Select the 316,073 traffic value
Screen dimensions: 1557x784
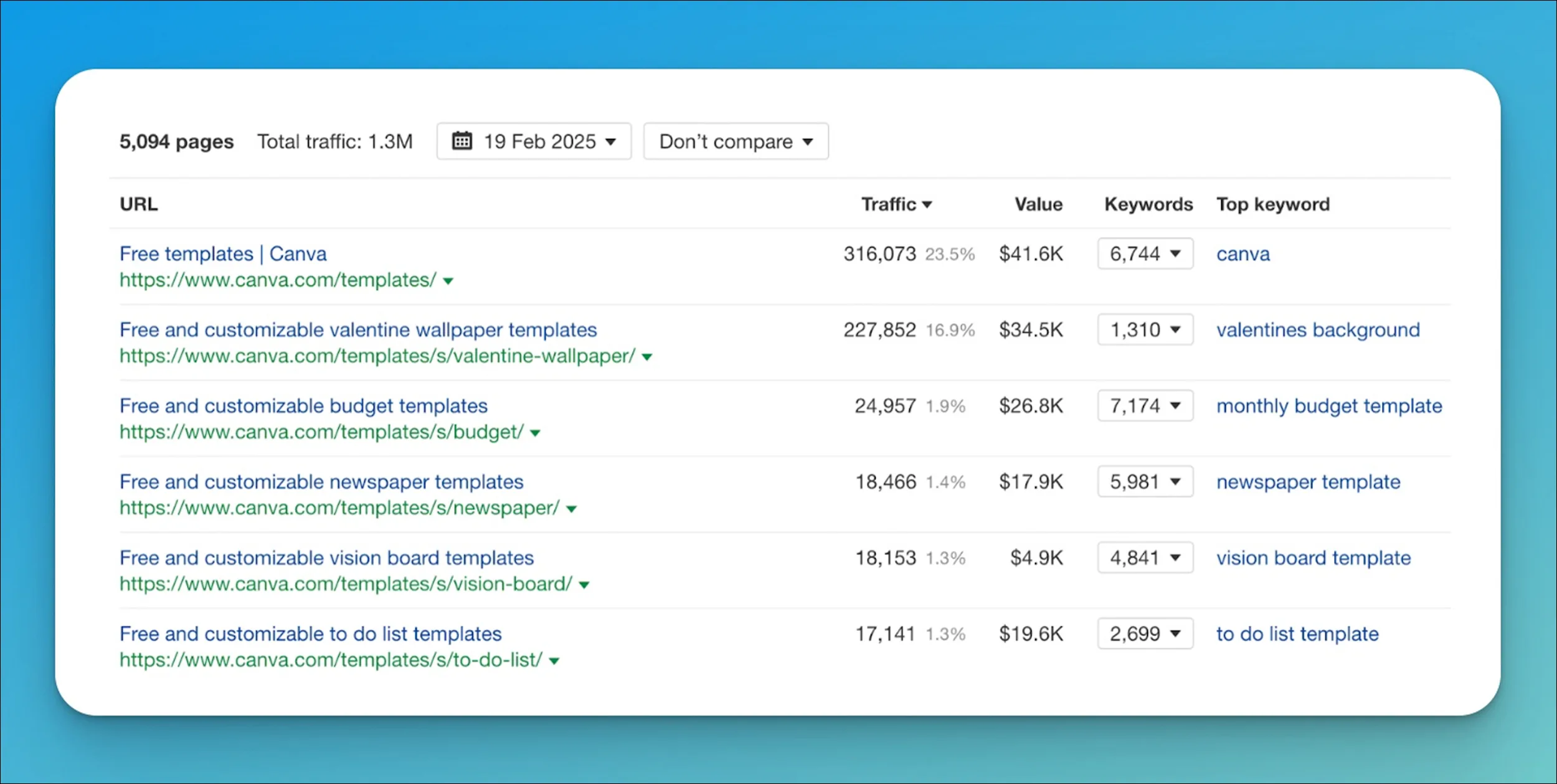click(879, 254)
